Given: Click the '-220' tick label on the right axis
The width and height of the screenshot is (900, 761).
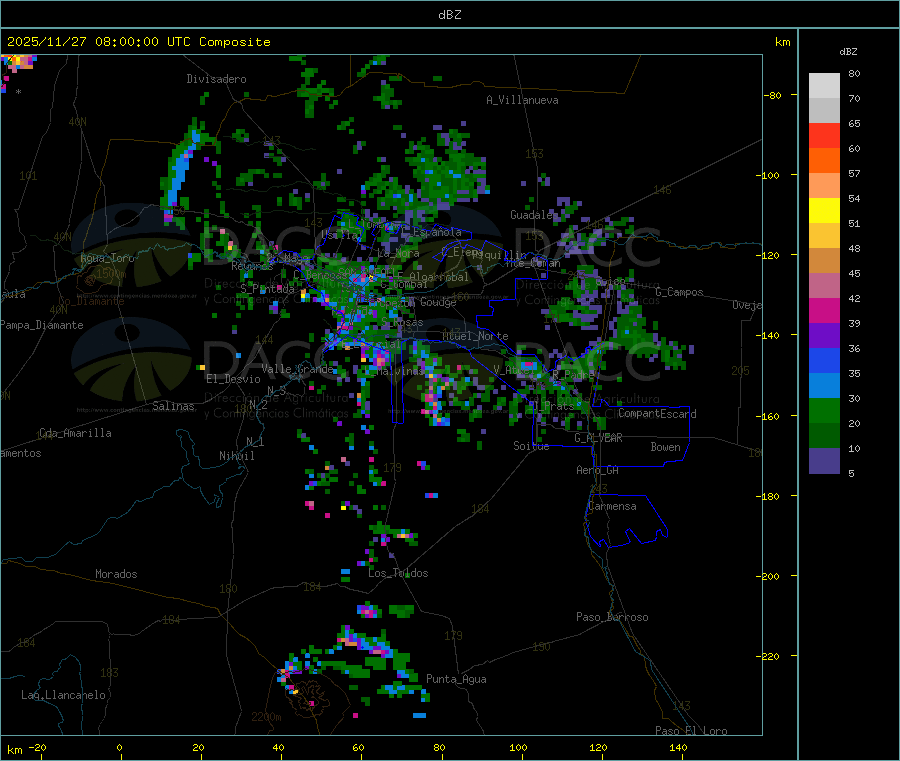Looking at the screenshot, I should (767, 657).
